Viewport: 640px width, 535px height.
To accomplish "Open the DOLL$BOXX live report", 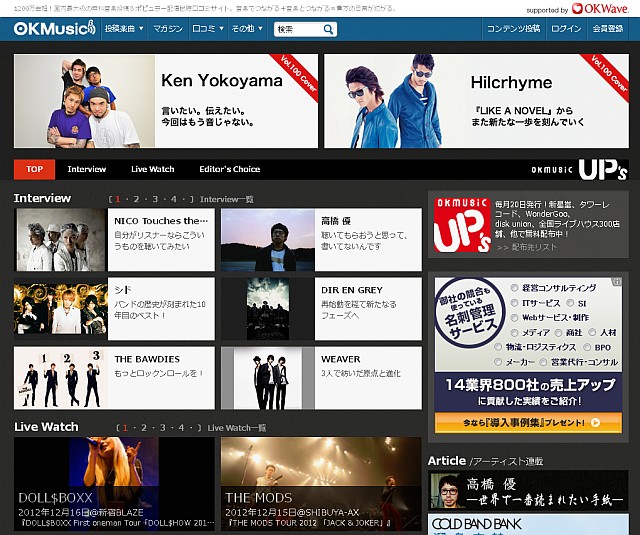I will click(x=114, y=484).
